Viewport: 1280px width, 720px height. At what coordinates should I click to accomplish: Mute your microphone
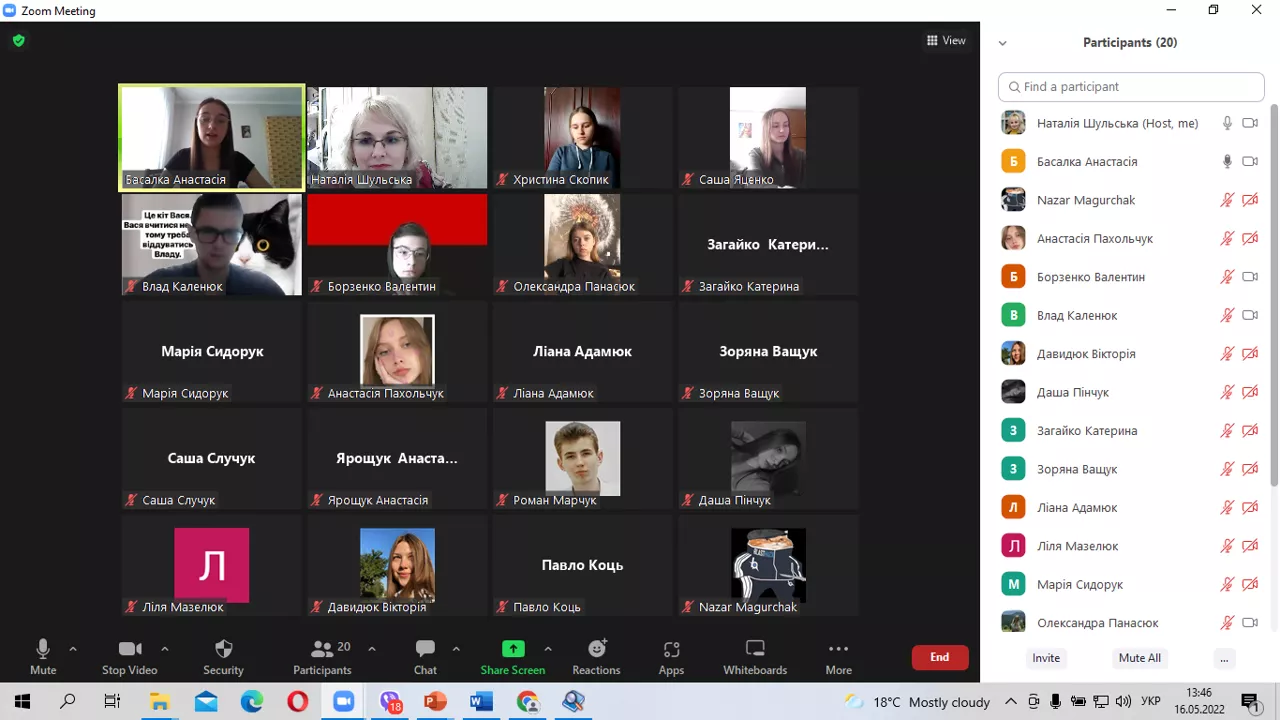point(43,657)
